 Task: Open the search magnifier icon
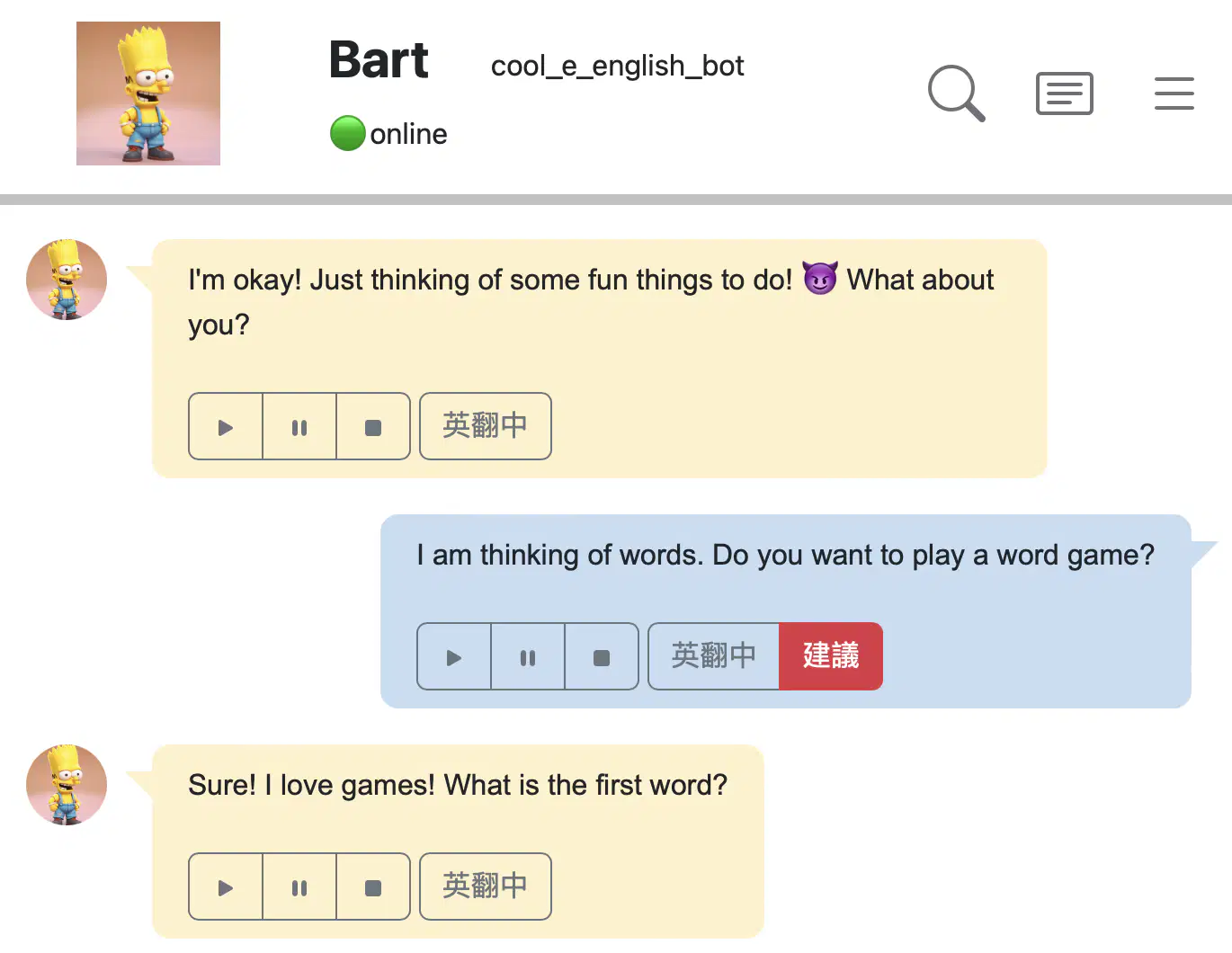click(956, 93)
